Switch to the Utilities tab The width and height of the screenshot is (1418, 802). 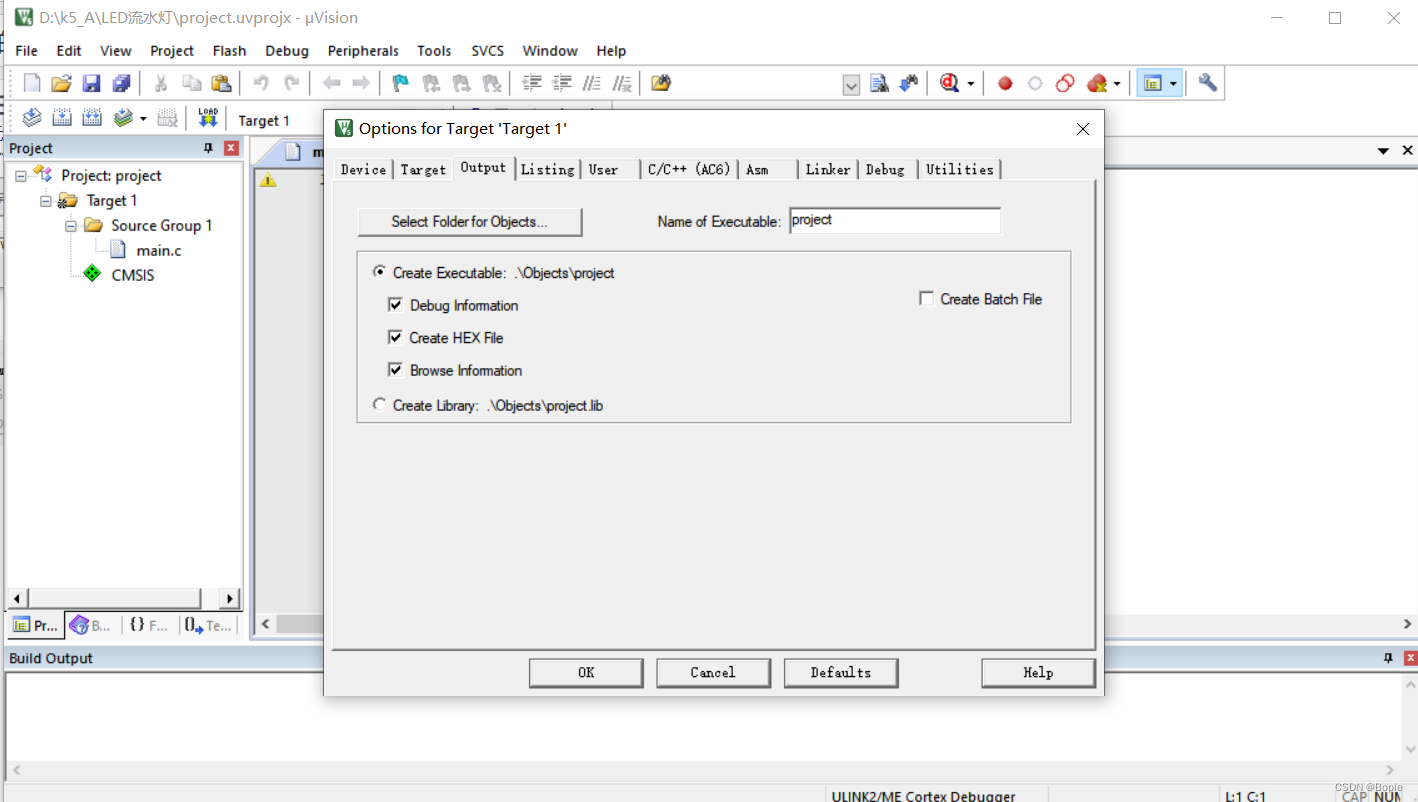click(960, 170)
